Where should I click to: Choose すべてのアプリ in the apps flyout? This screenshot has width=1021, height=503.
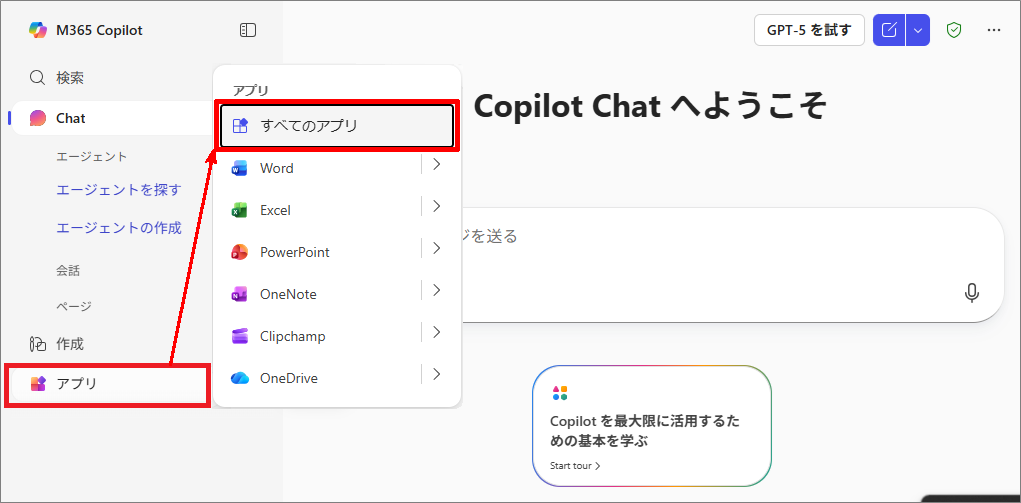308,126
